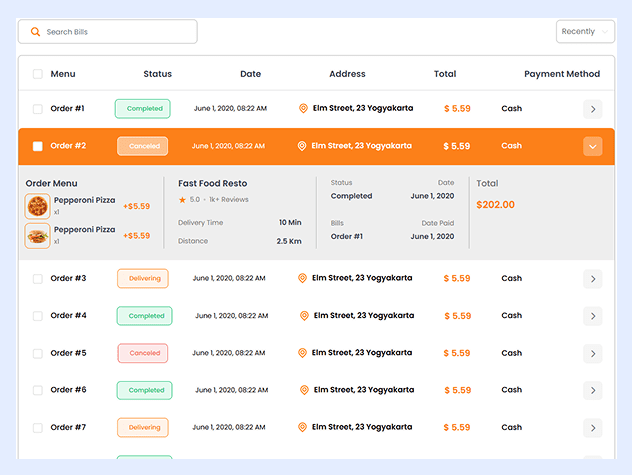Check the Order #1 checkbox
Viewport: 632px width, 475px height.
(38, 109)
